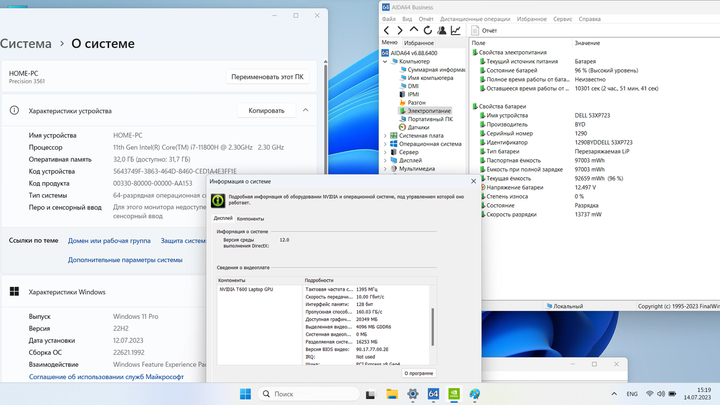Expand Сервер tree node
This screenshot has height=405, width=720.
click(385, 152)
